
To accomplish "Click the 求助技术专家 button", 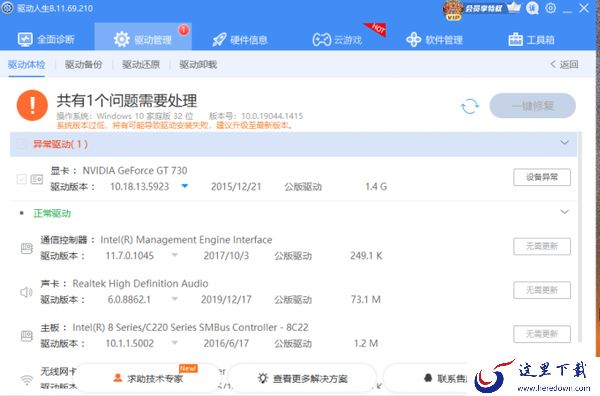I will click(x=148, y=378).
